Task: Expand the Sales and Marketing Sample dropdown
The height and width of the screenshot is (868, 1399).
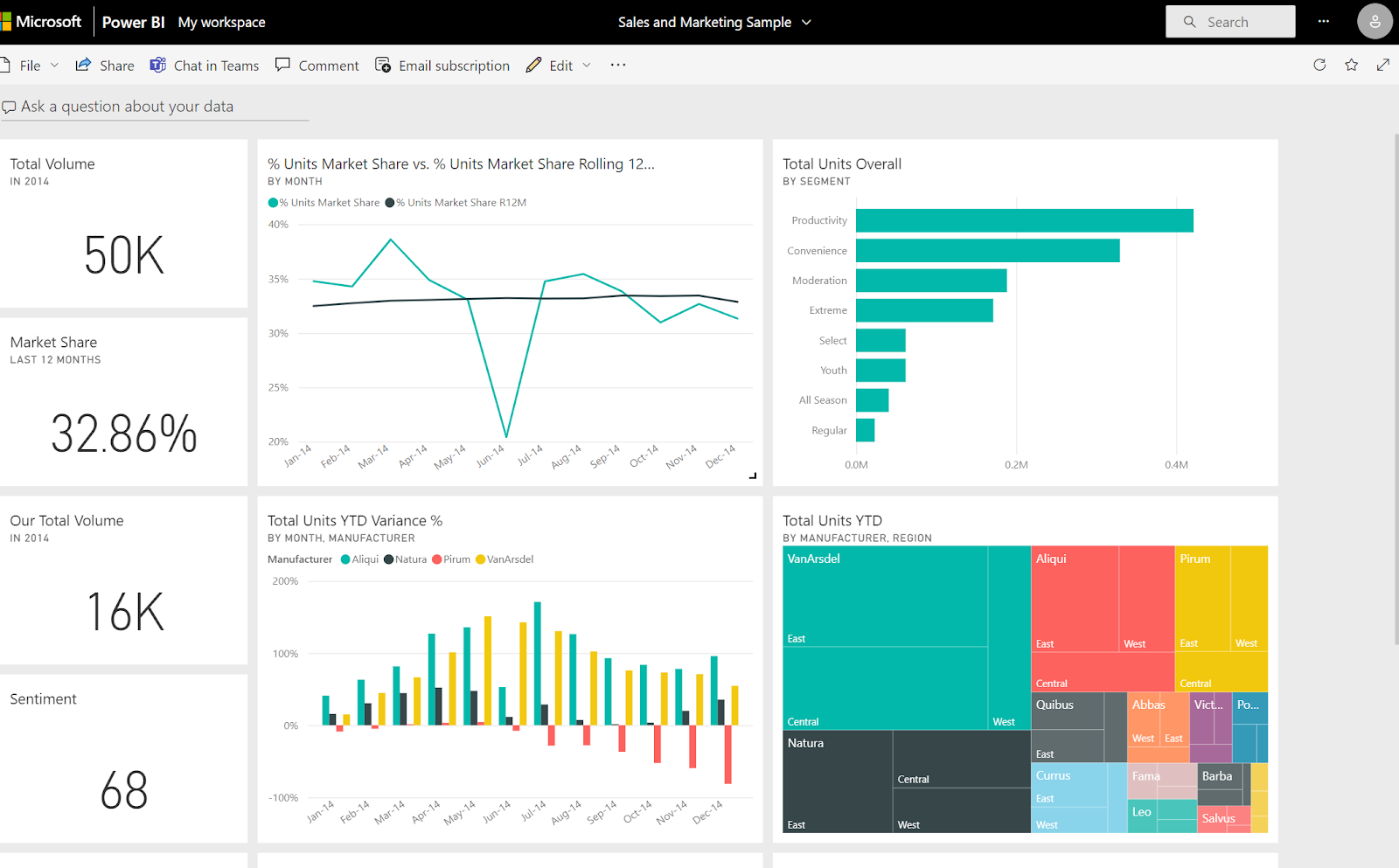Action: 805,22
